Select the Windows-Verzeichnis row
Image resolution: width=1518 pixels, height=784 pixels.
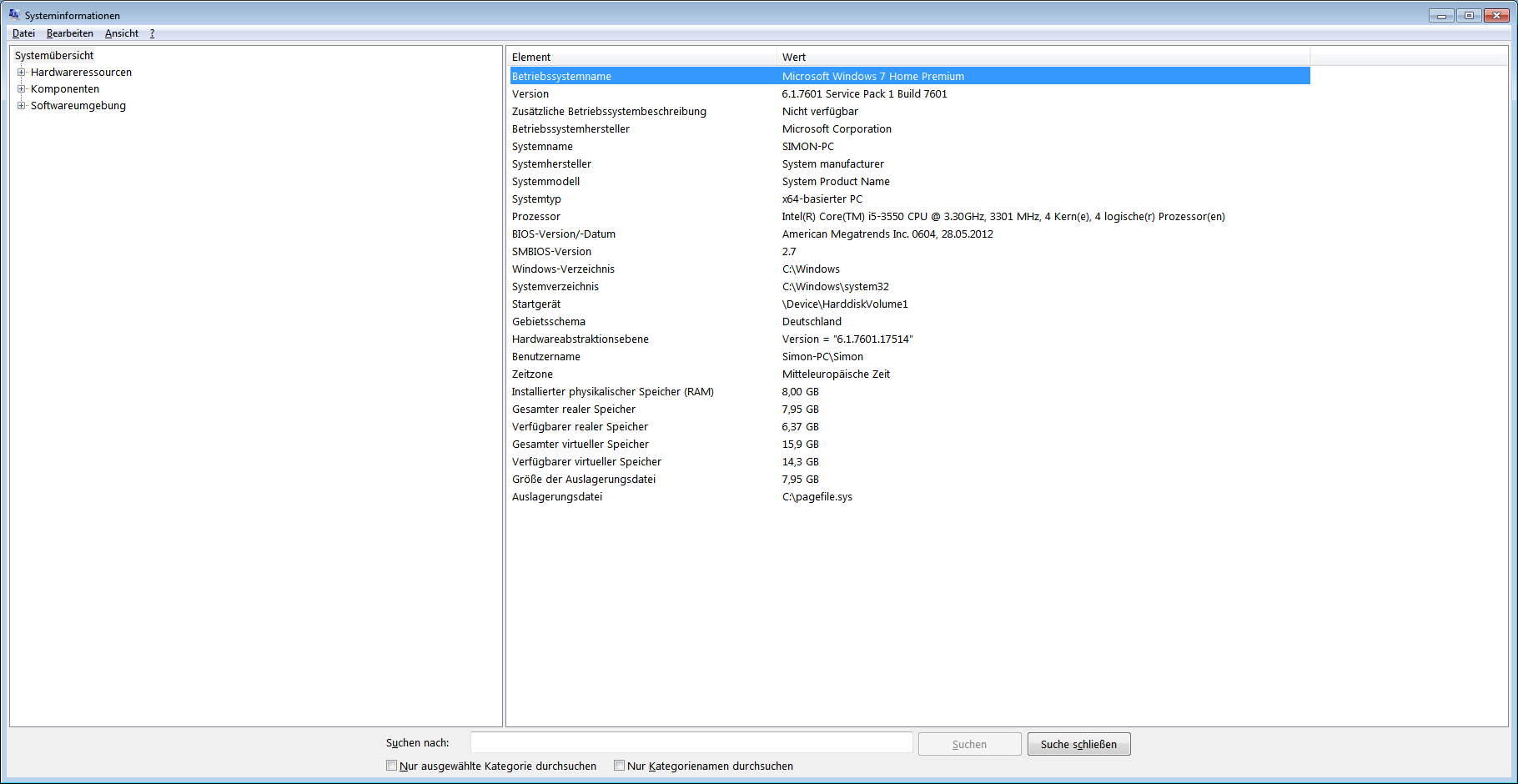click(910, 269)
